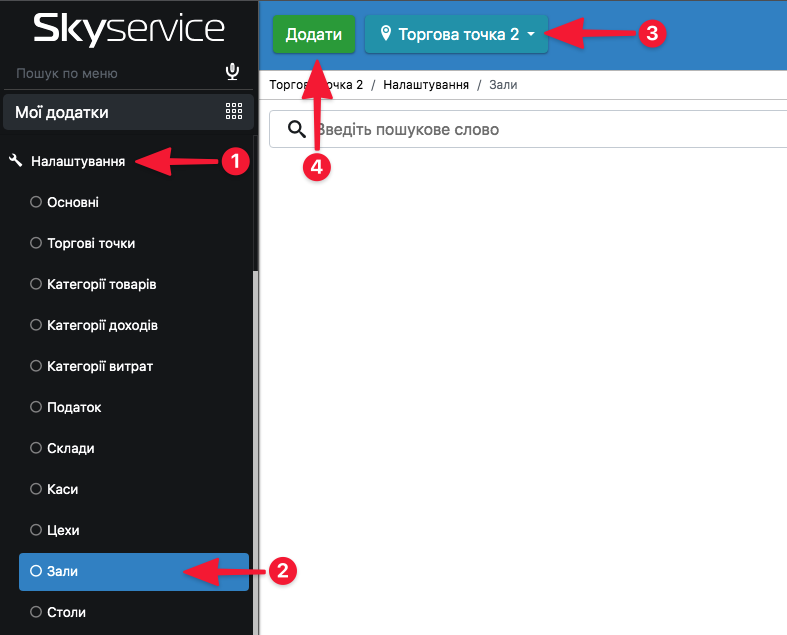Click the Skyservice logo
The width and height of the screenshot is (787, 635).
tap(128, 30)
